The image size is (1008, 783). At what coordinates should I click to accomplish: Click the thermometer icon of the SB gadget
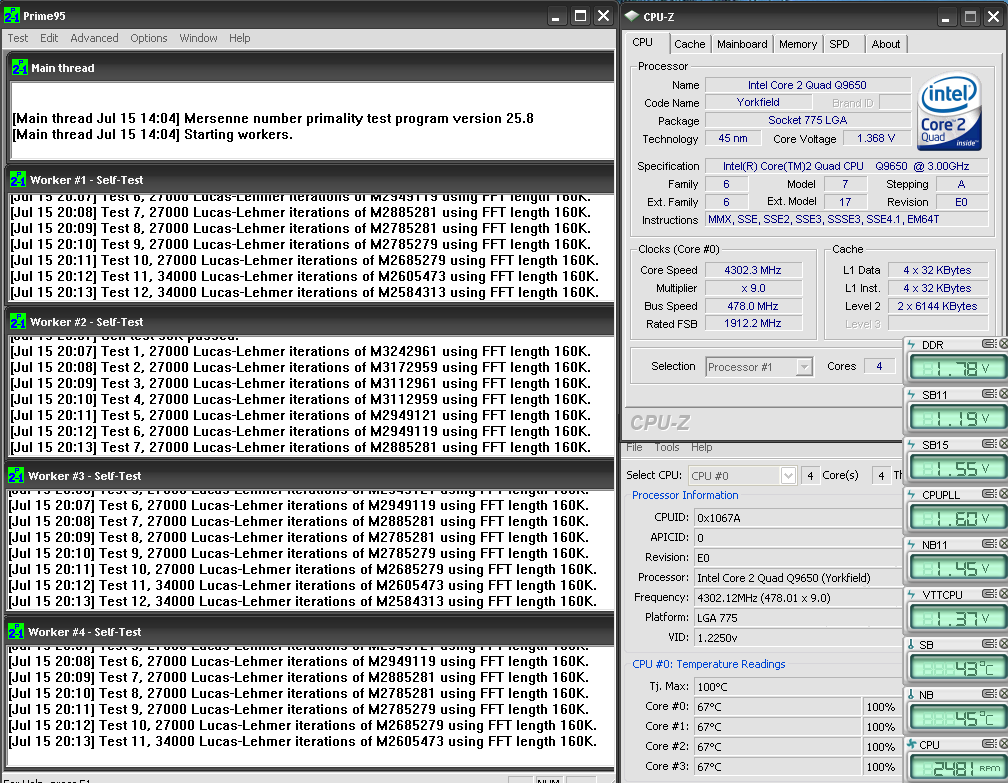point(912,644)
